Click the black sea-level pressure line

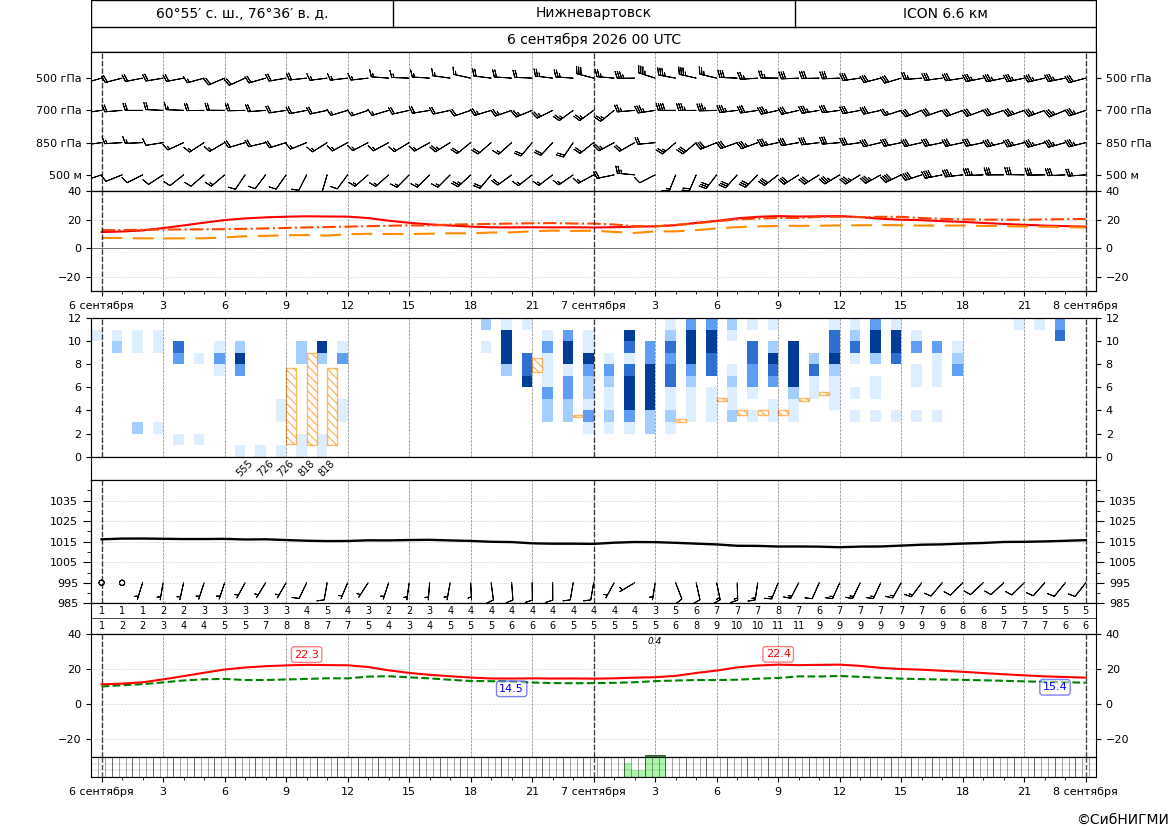[x=593, y=542]
